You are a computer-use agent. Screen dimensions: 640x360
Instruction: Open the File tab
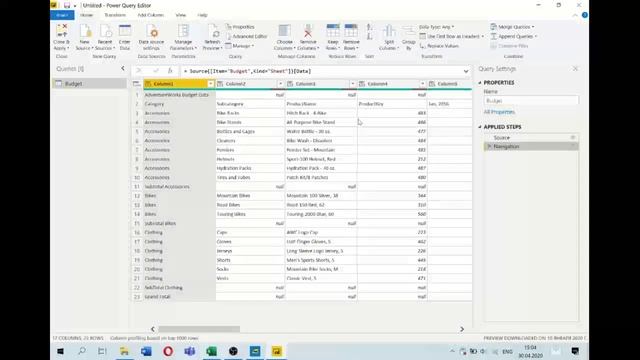tap(62, 15)
